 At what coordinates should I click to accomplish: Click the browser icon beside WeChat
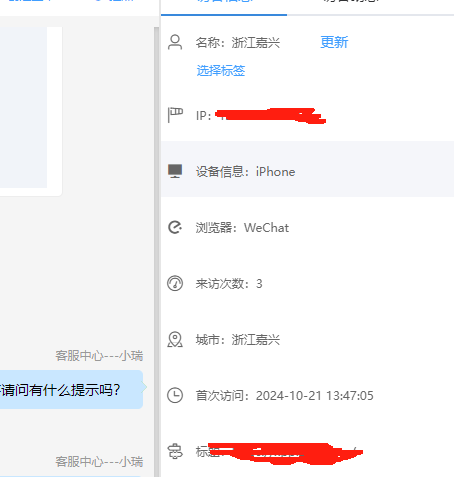click(175, 227)
